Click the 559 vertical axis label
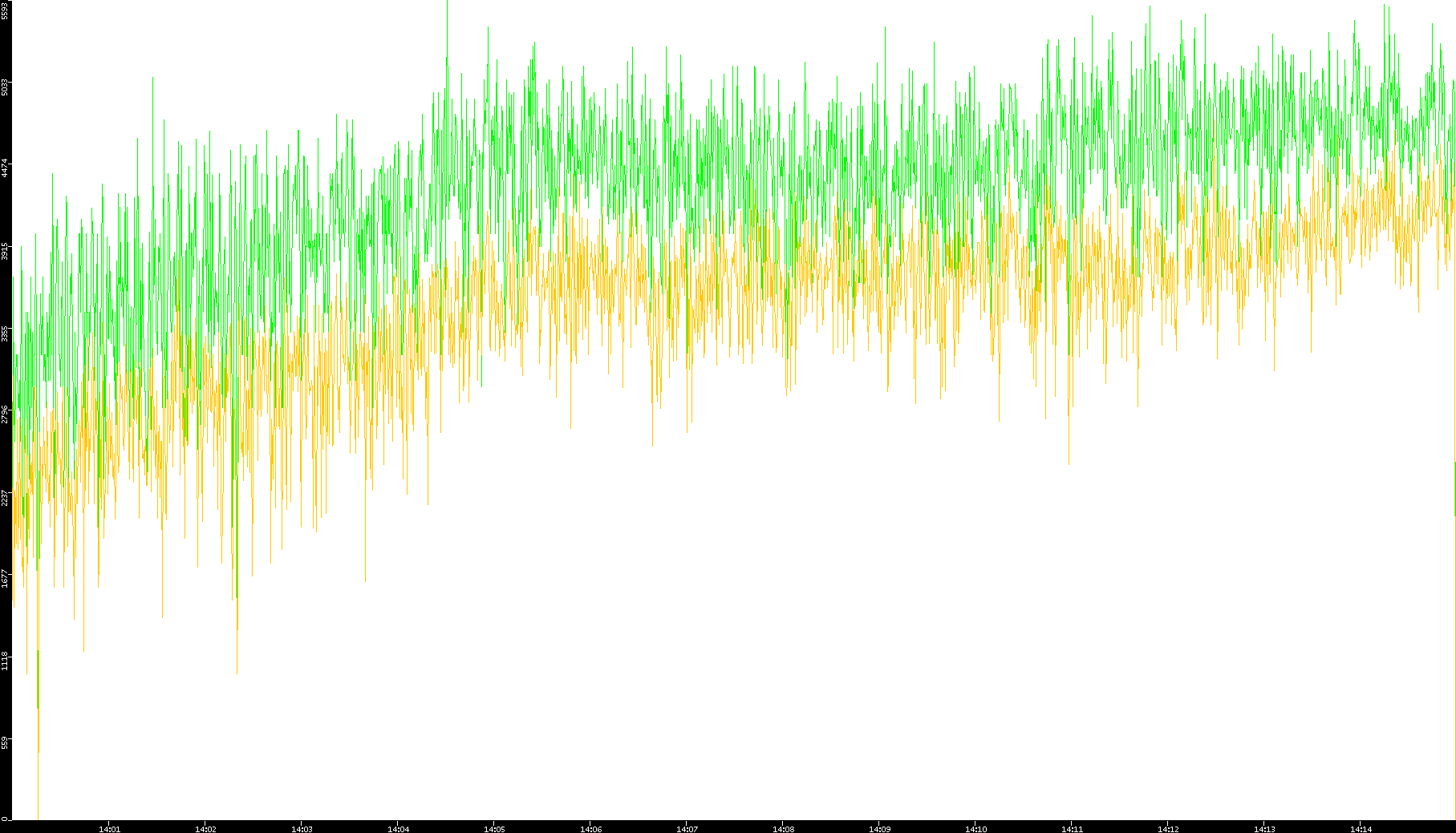Screen dimensions: 1456x833 5,742
